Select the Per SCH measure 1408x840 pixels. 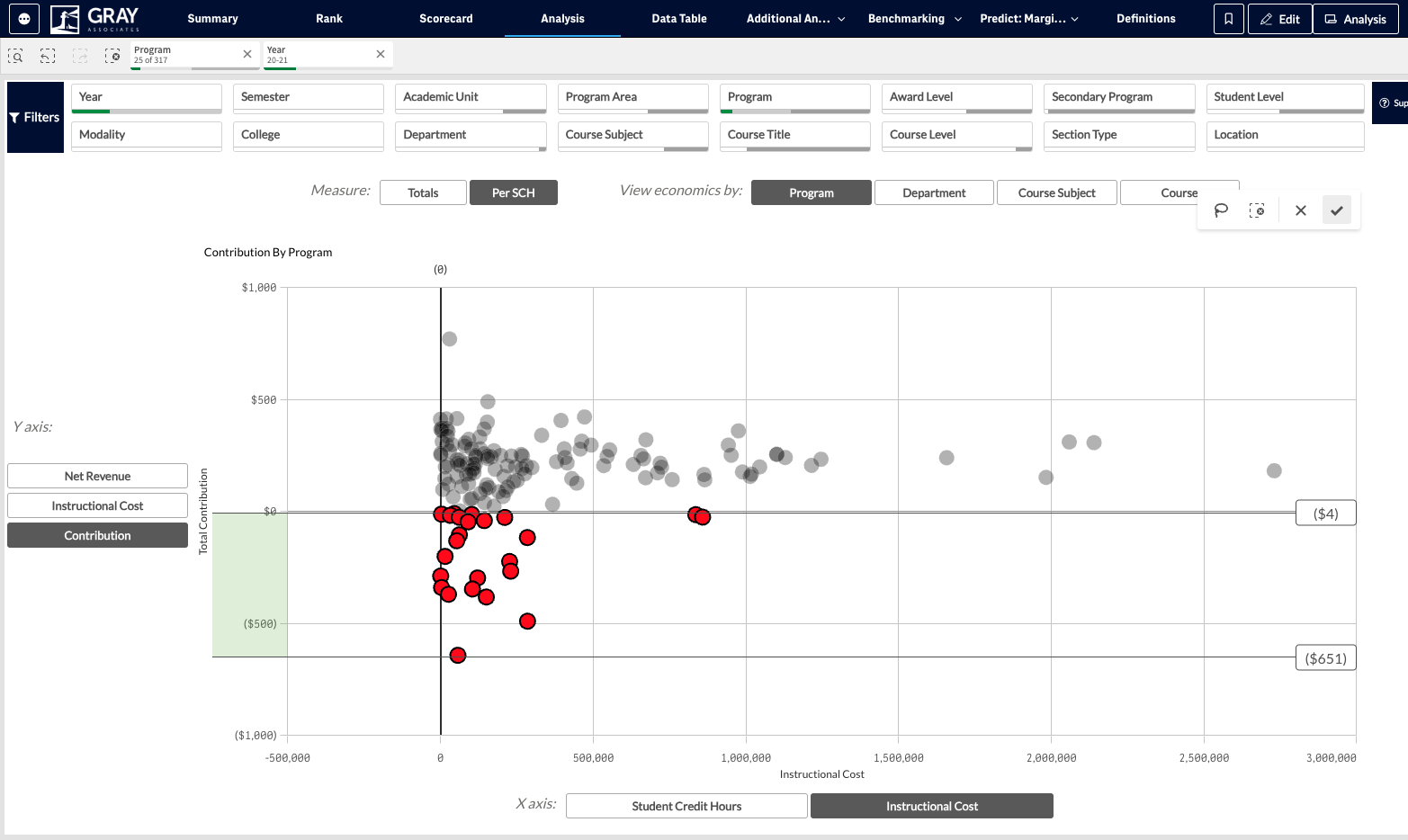tap(514, 192)
